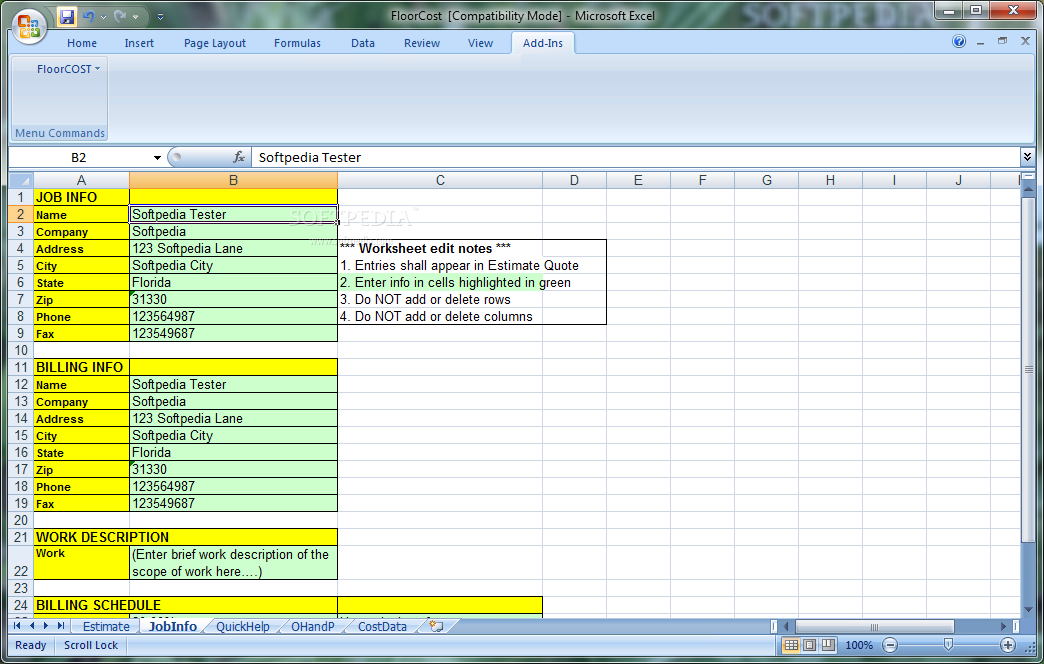
Task: Select cell with Company value Softpedia in row 3
Action: point(234,232)
